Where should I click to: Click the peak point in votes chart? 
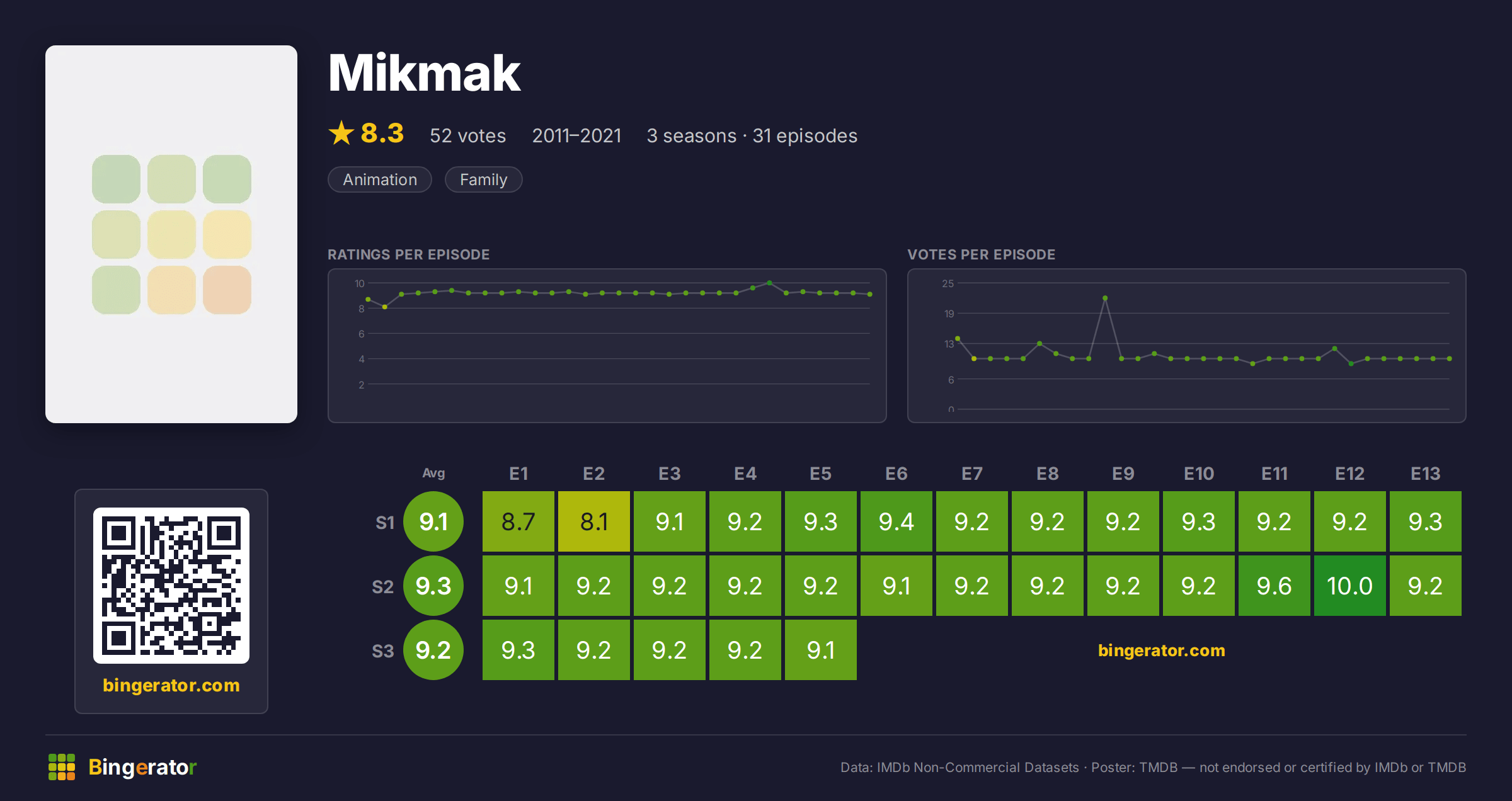[x=1105, y=298]
